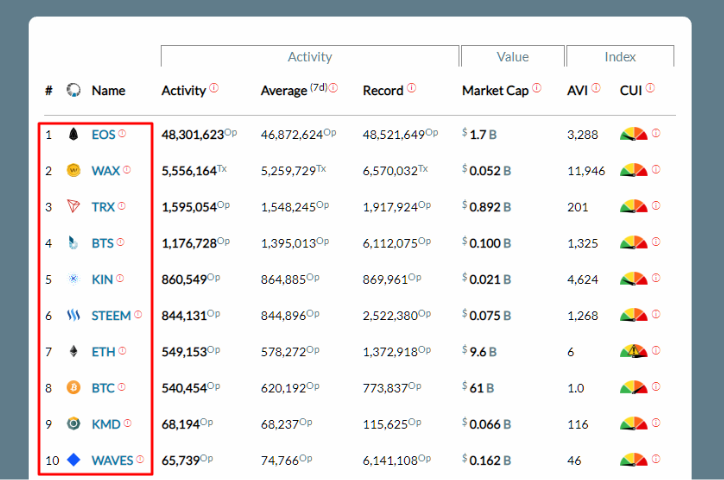The image size is (724, 480).
Task: Open the KMD coin link
Action: click(106, 424)
